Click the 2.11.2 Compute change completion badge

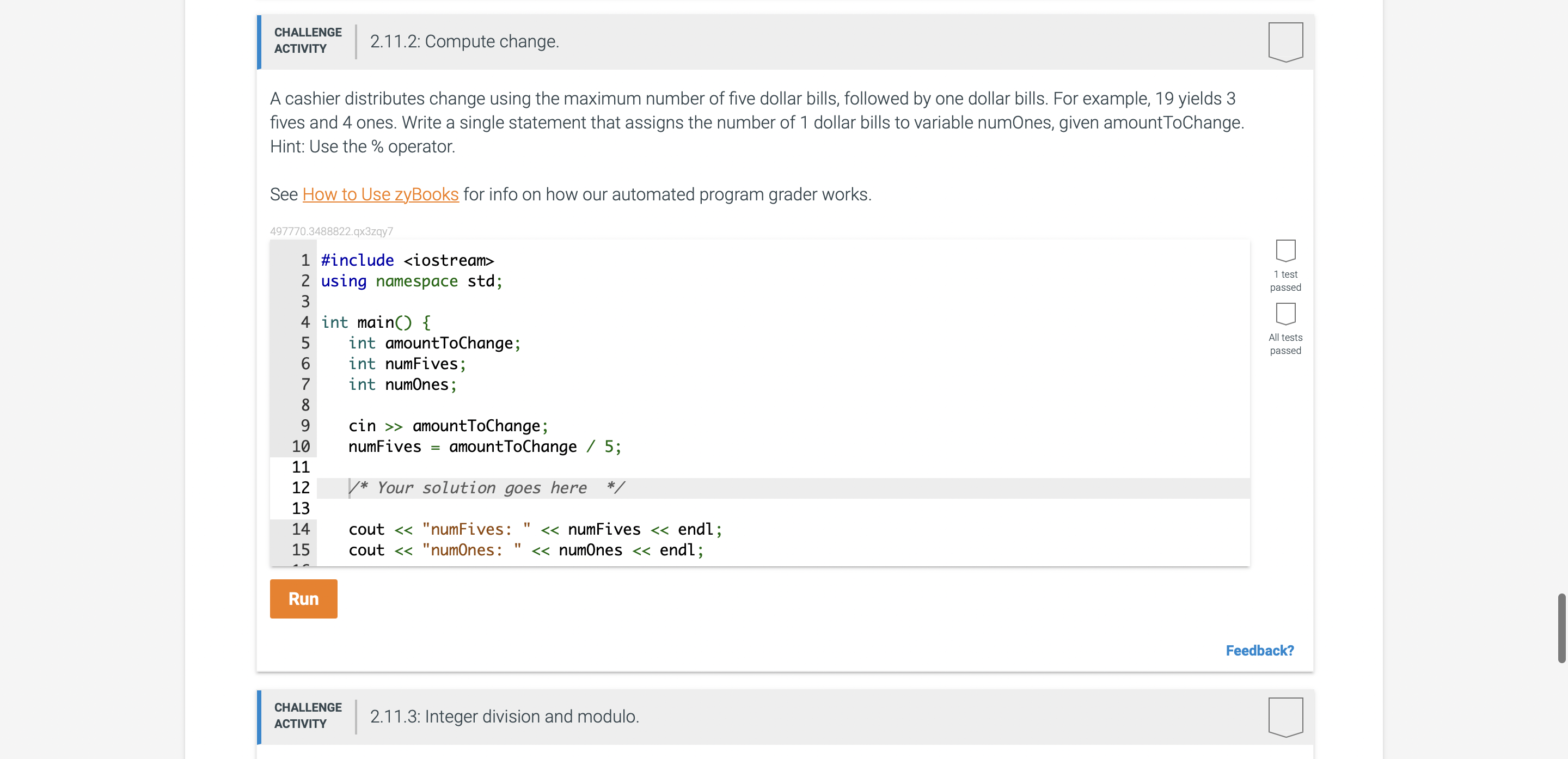click(x=1285, y=41)
